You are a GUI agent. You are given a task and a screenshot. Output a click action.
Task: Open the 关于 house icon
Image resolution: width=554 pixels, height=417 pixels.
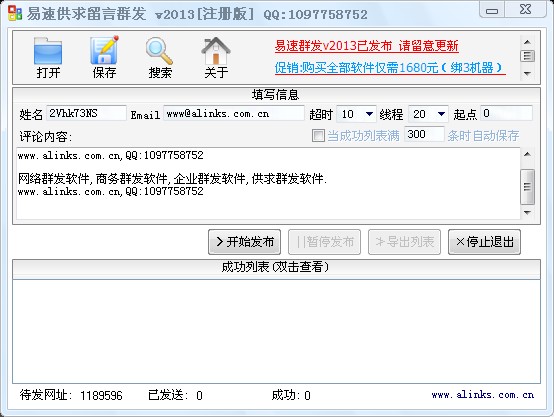tap(216, 58)
